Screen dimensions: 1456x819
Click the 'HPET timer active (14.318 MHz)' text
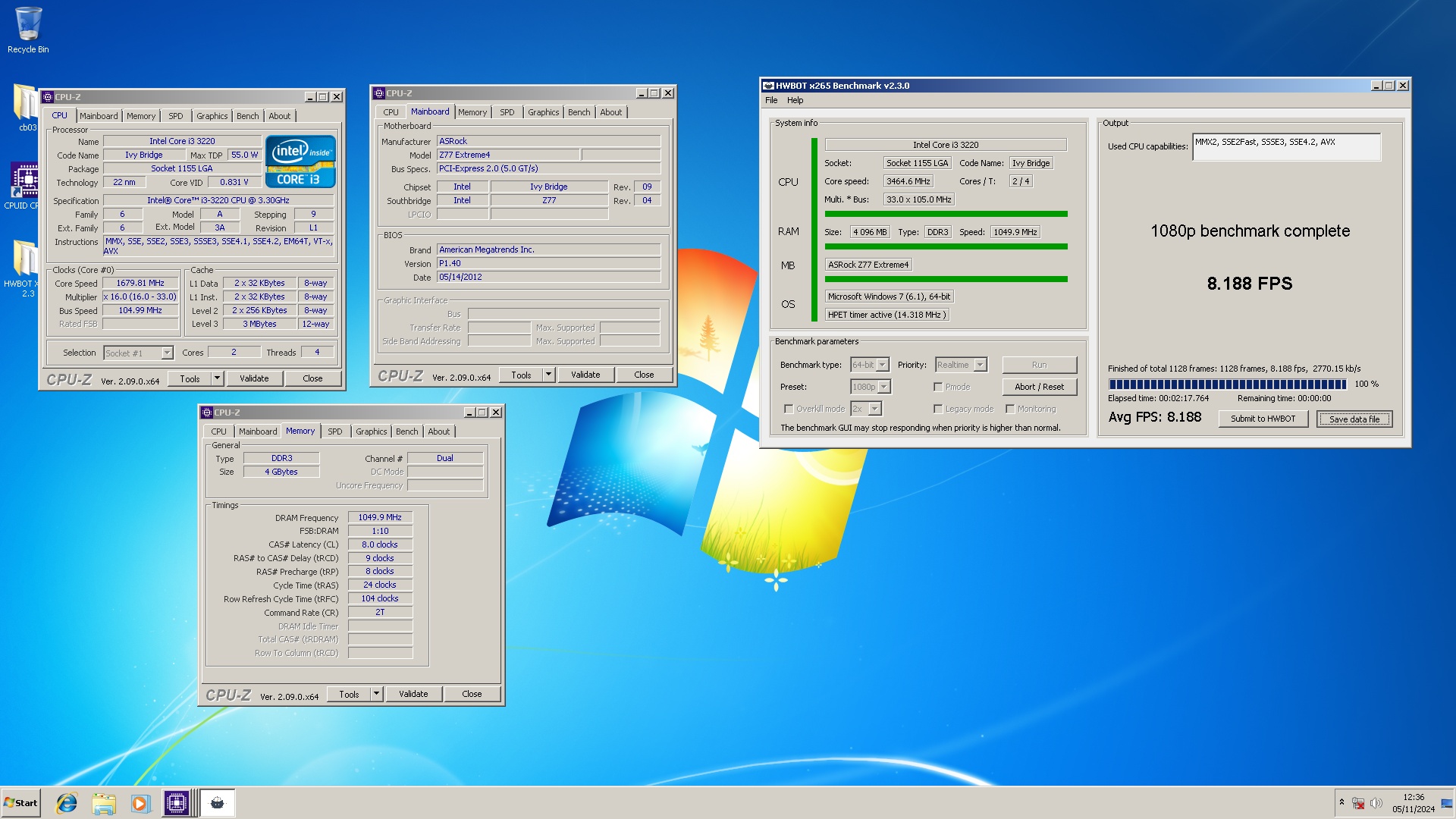coord(886,315)
